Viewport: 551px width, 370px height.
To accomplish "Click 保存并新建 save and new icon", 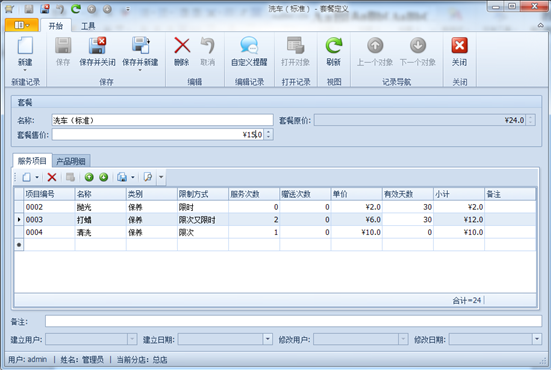I will coord(140,46).
